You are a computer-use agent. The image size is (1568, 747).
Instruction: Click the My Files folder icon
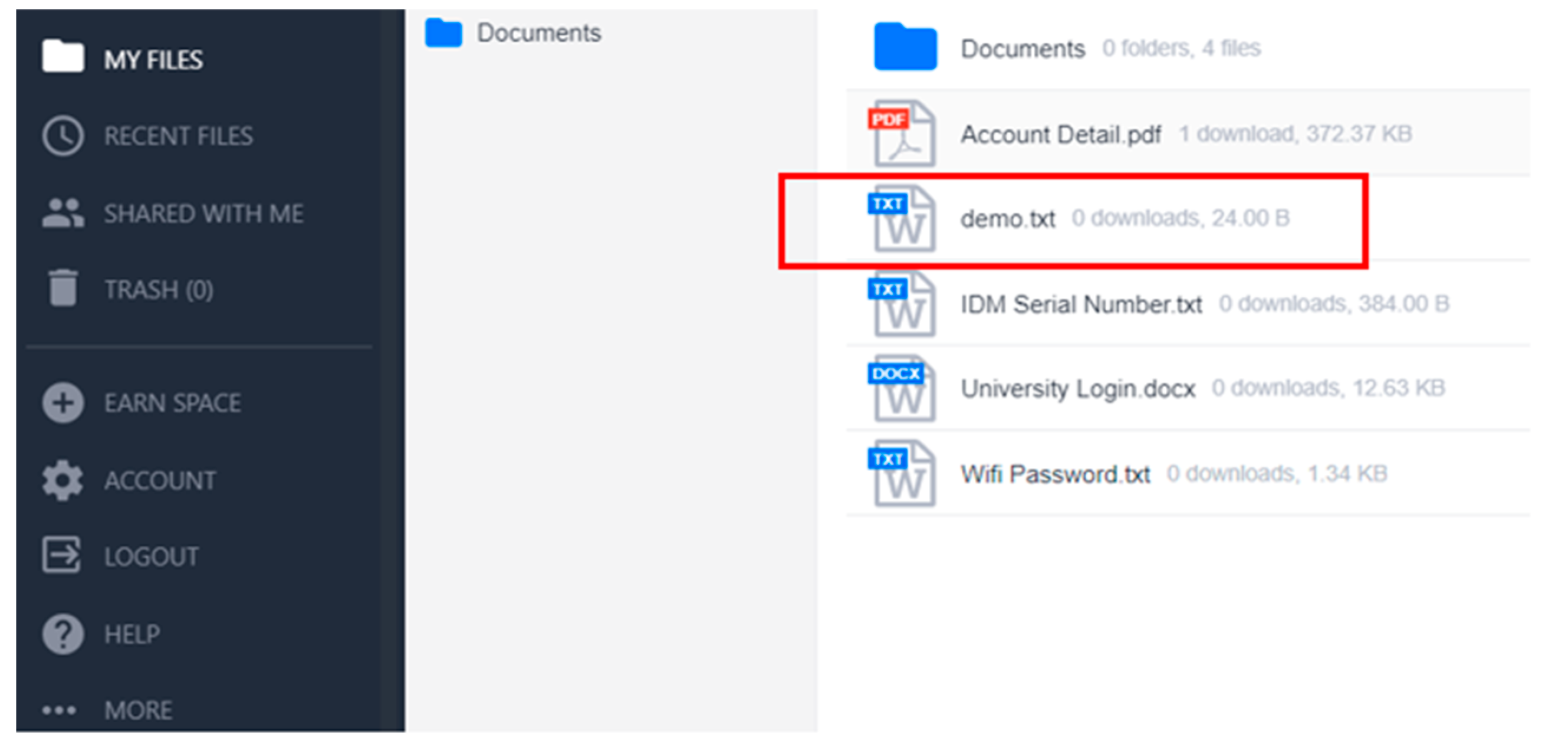[63, 57]
